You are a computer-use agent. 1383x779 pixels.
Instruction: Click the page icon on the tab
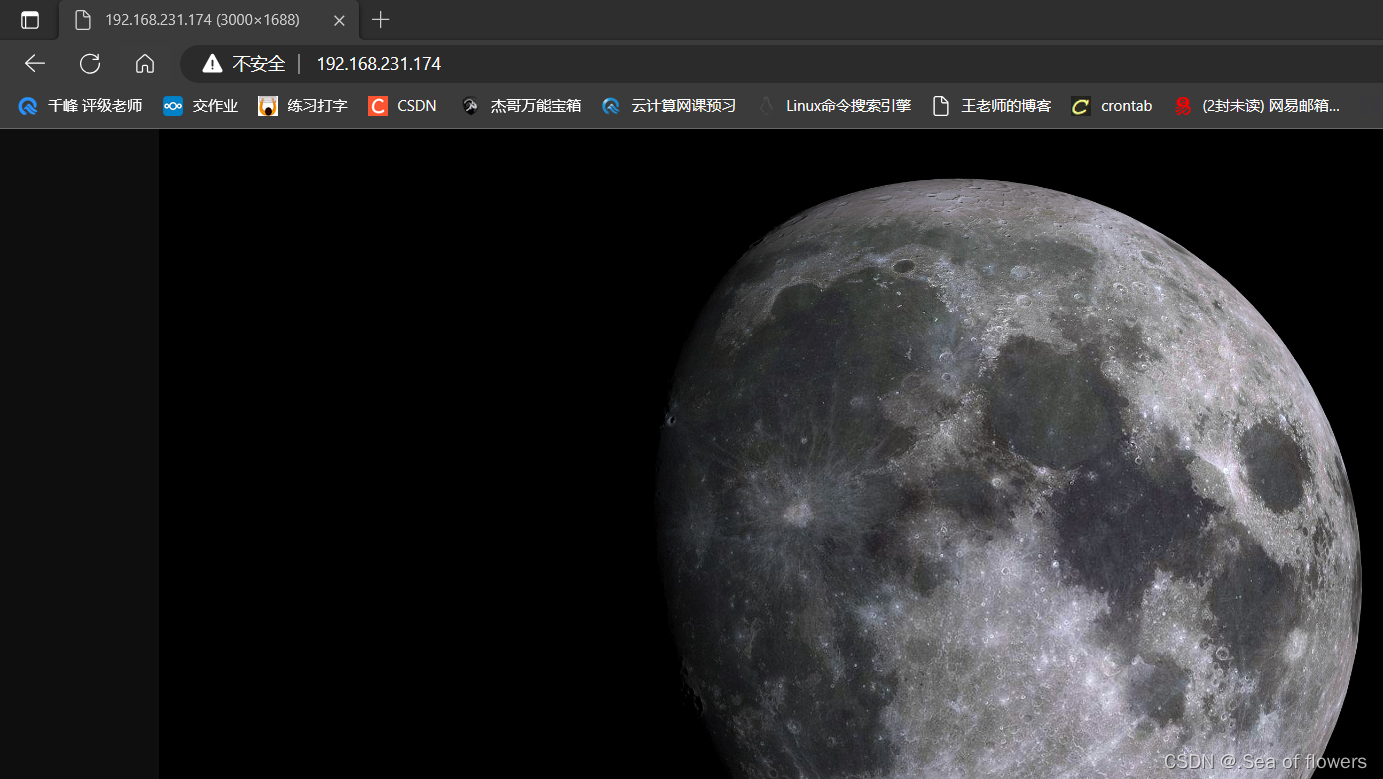pos(84,20)
